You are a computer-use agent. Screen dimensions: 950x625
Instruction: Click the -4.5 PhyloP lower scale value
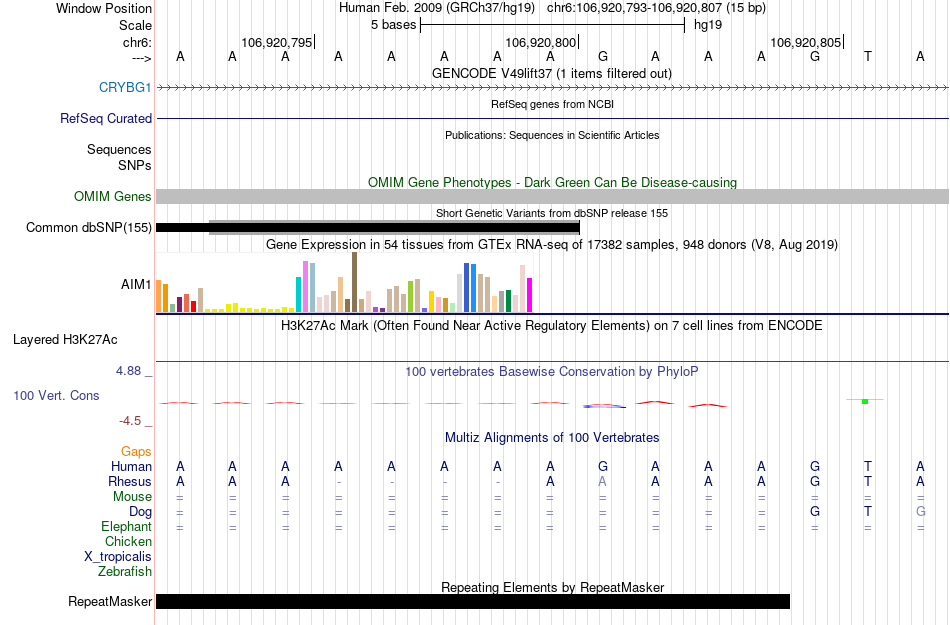pyautogui.click(x=130, y=421)
